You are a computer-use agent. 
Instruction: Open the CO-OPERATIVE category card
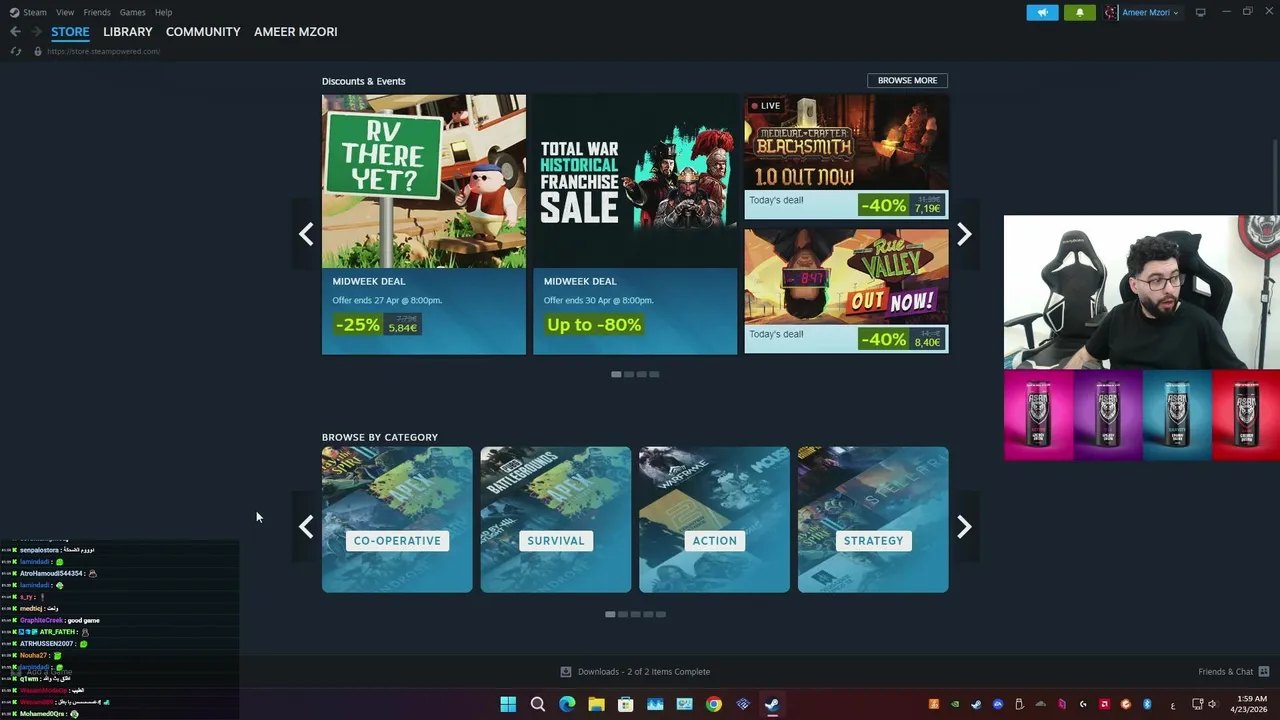(x=397, y=520)
